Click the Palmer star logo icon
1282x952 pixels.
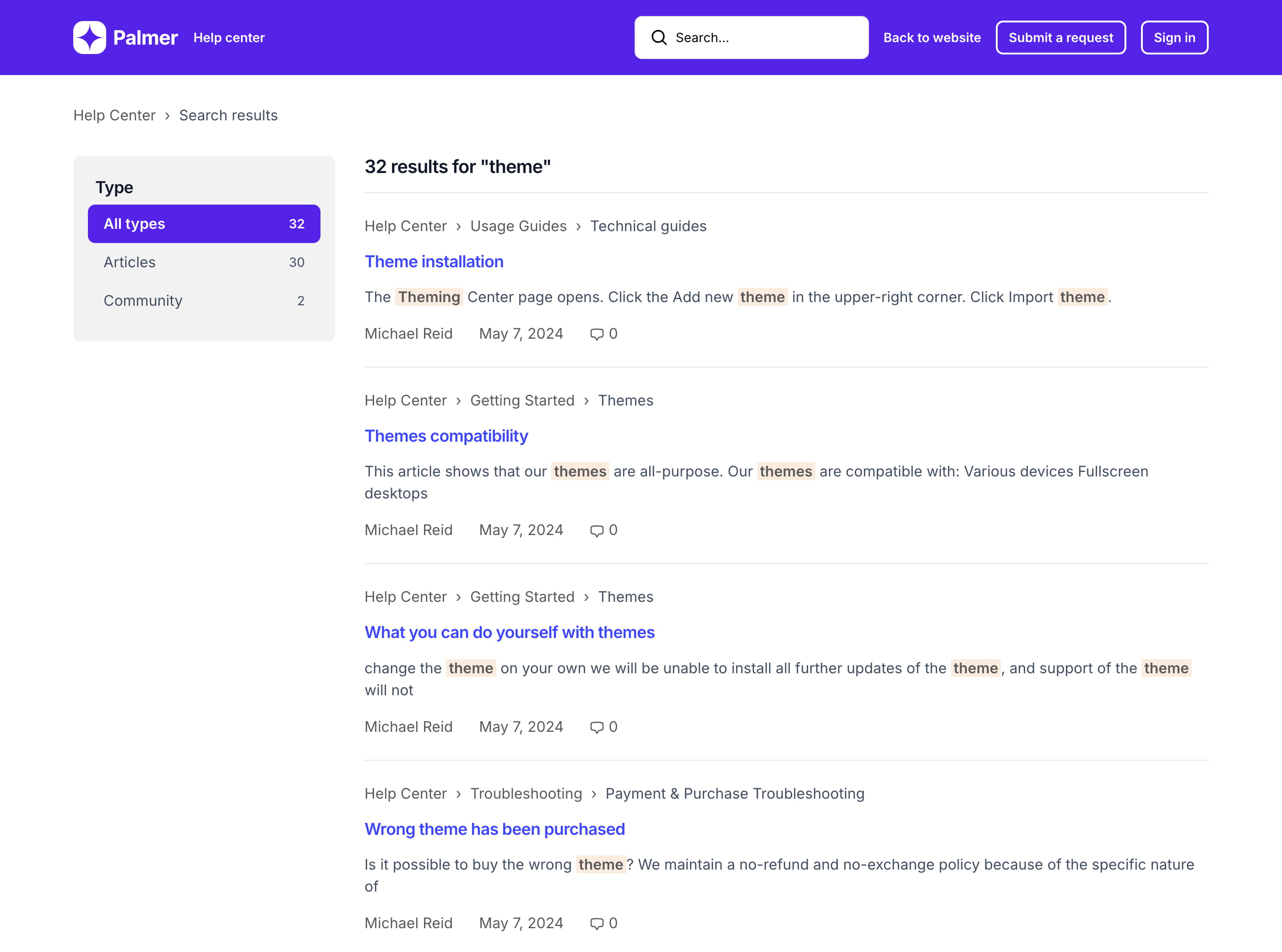click(89, 38)
